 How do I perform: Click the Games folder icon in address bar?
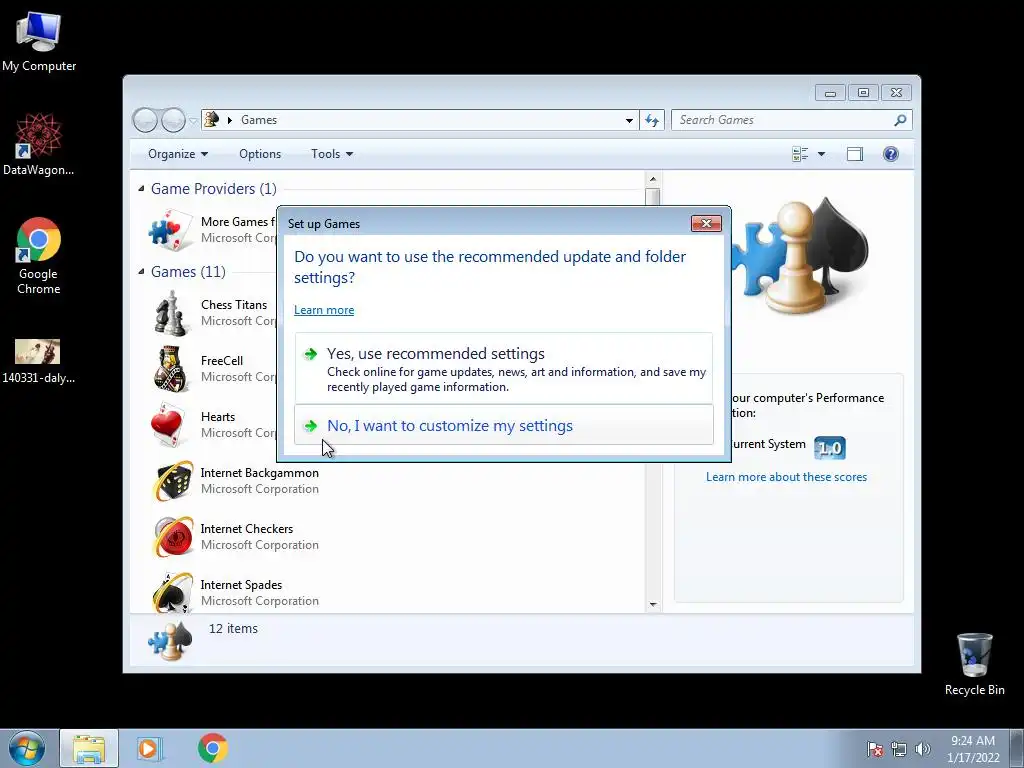pos(212,120)
